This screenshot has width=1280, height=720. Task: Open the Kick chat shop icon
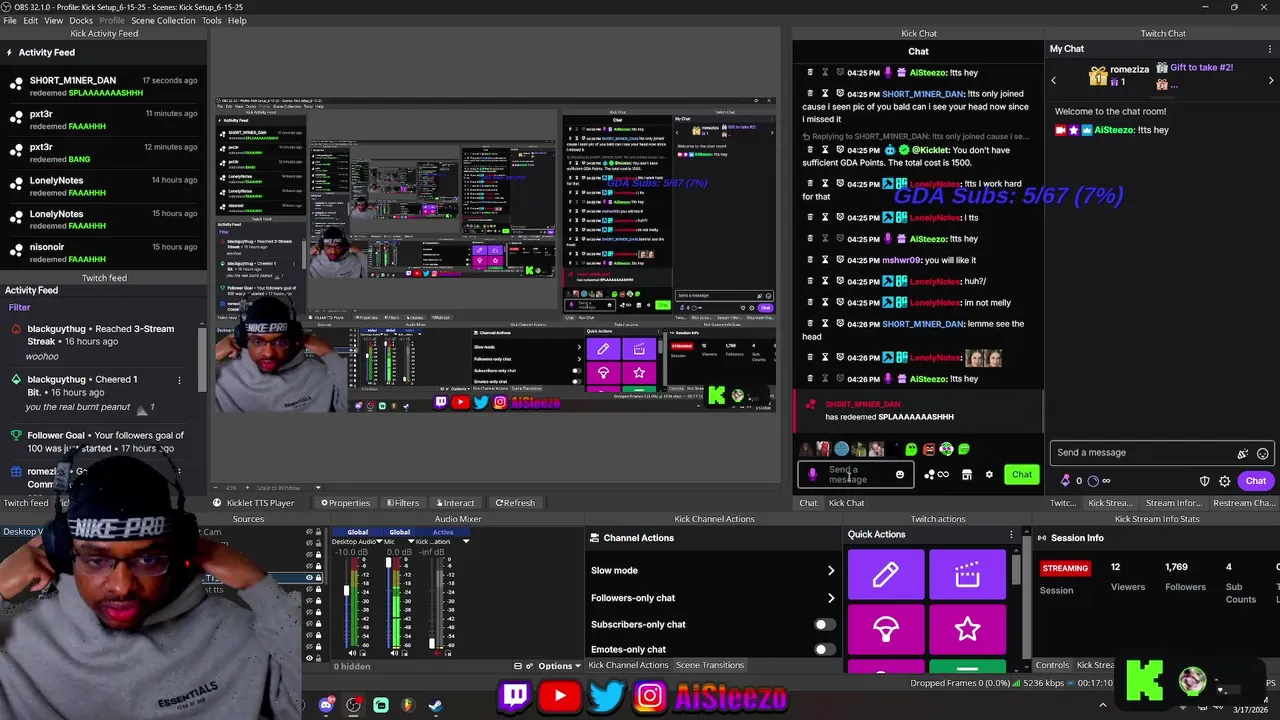pos(966,475)
